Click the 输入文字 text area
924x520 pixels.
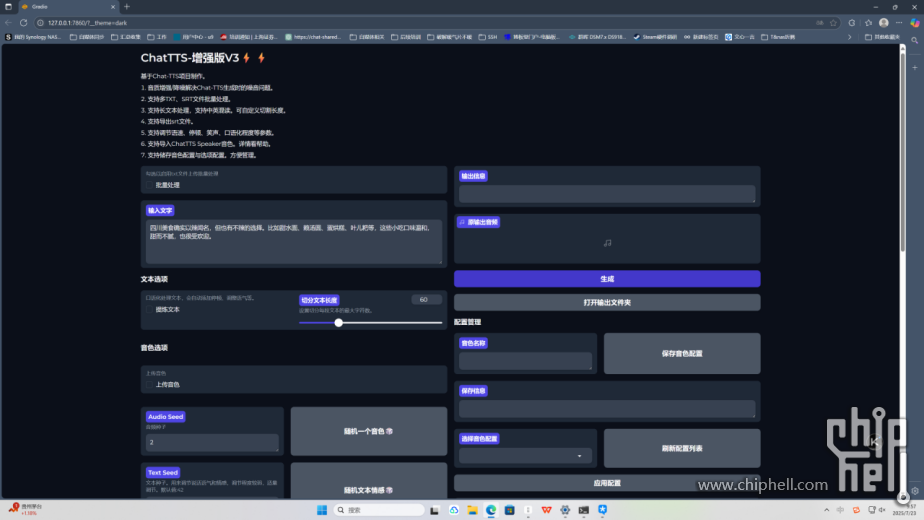pyautogui.click(x=293, y=242)
